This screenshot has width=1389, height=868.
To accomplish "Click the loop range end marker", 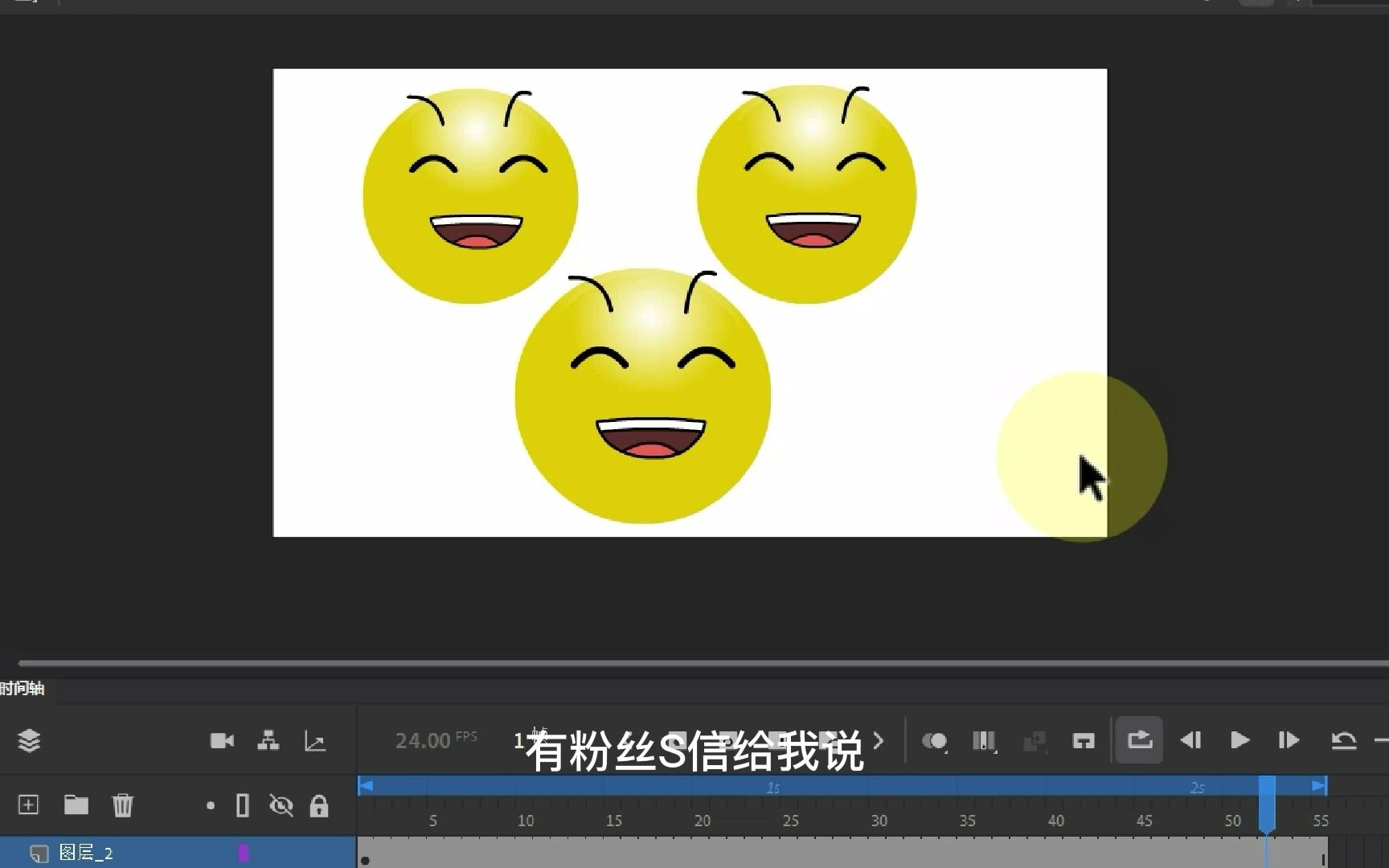I will coord(1319,786).
